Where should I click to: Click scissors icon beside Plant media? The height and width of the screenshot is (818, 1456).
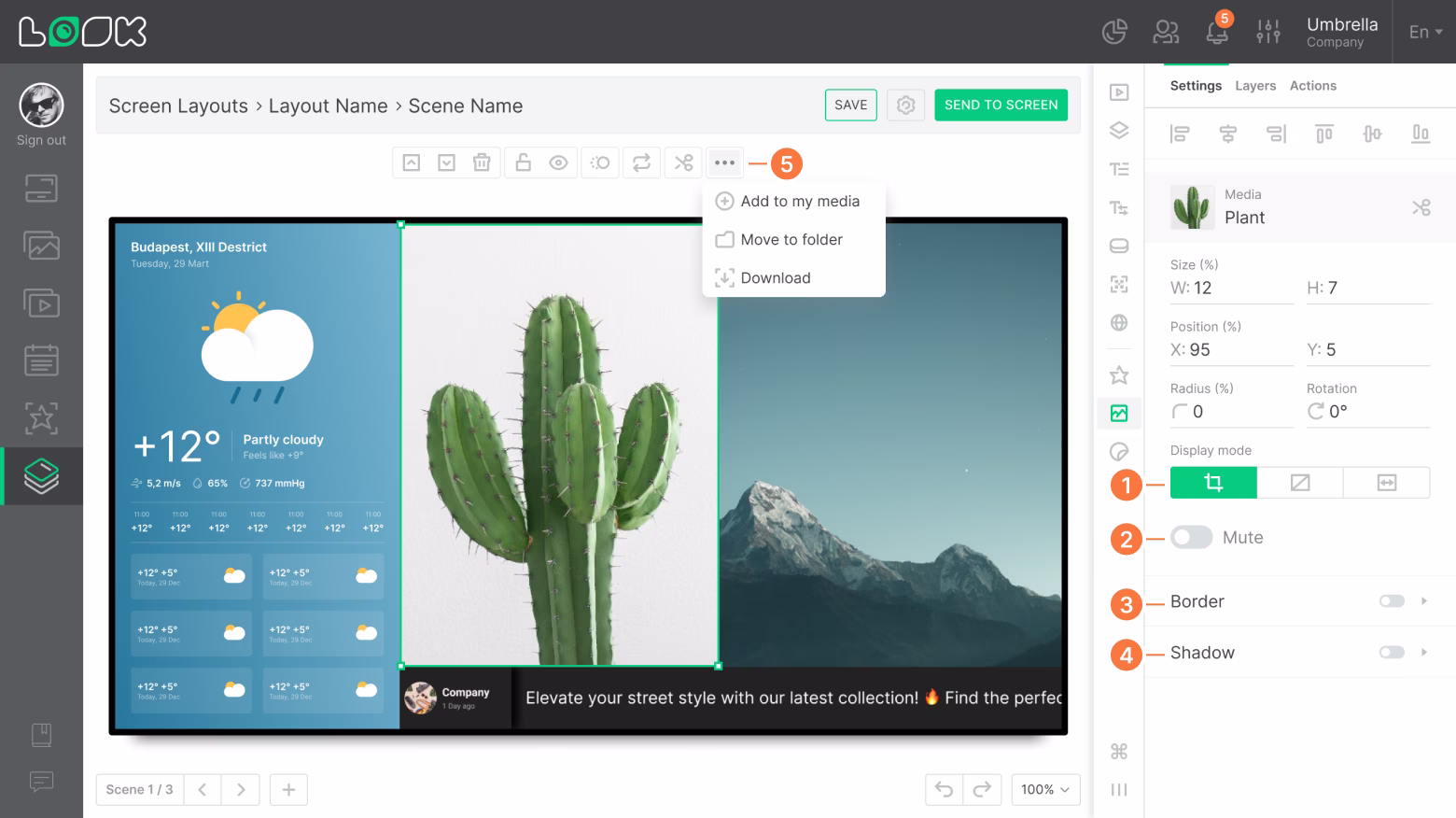[x=1421, y=207]
